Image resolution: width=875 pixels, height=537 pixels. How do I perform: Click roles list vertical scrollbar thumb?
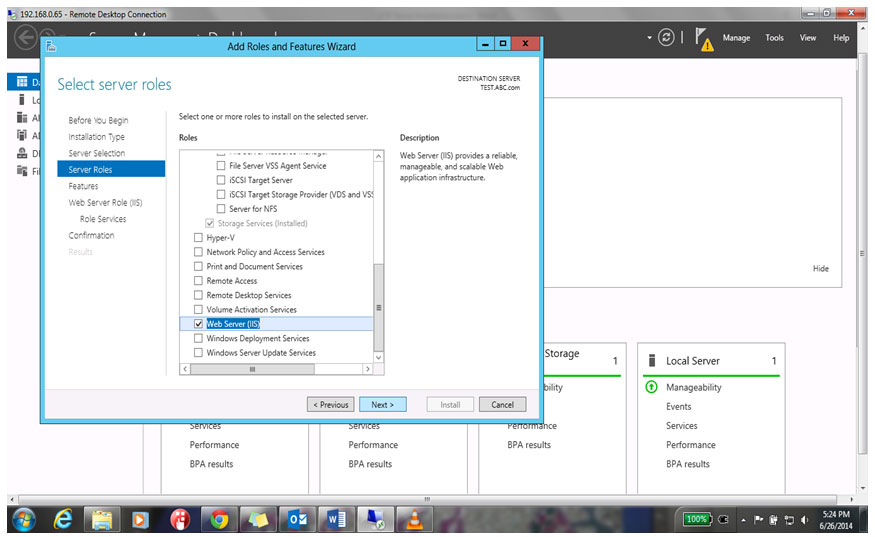click(x=378, y=308)
